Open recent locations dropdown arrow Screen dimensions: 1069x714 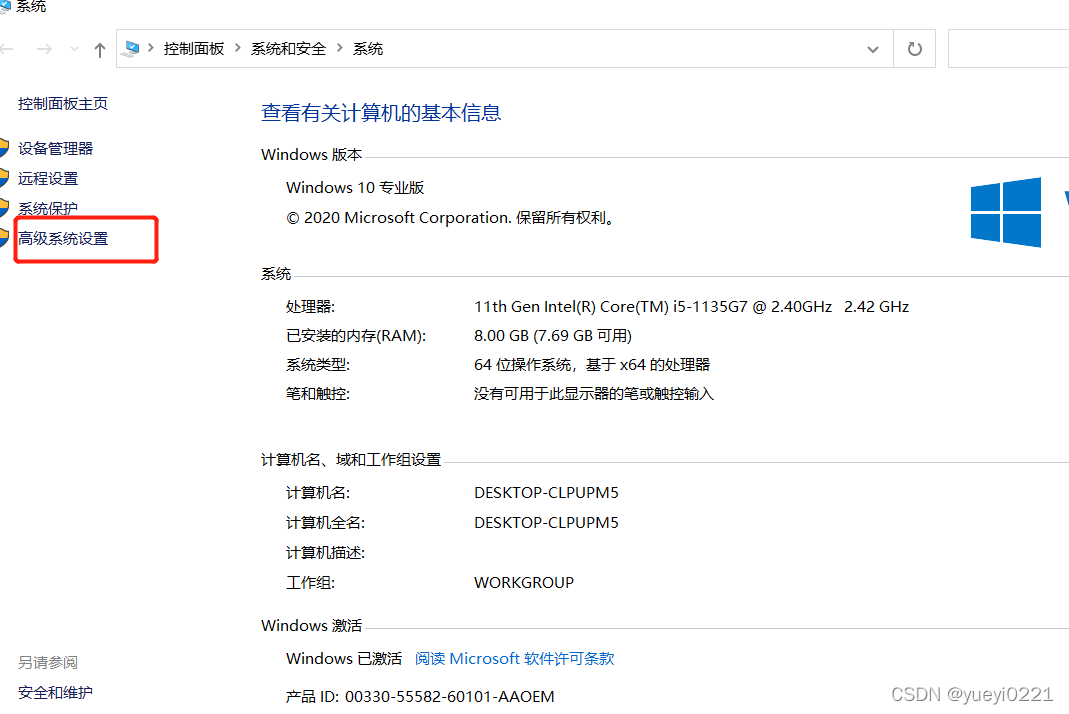coord(74,49)
